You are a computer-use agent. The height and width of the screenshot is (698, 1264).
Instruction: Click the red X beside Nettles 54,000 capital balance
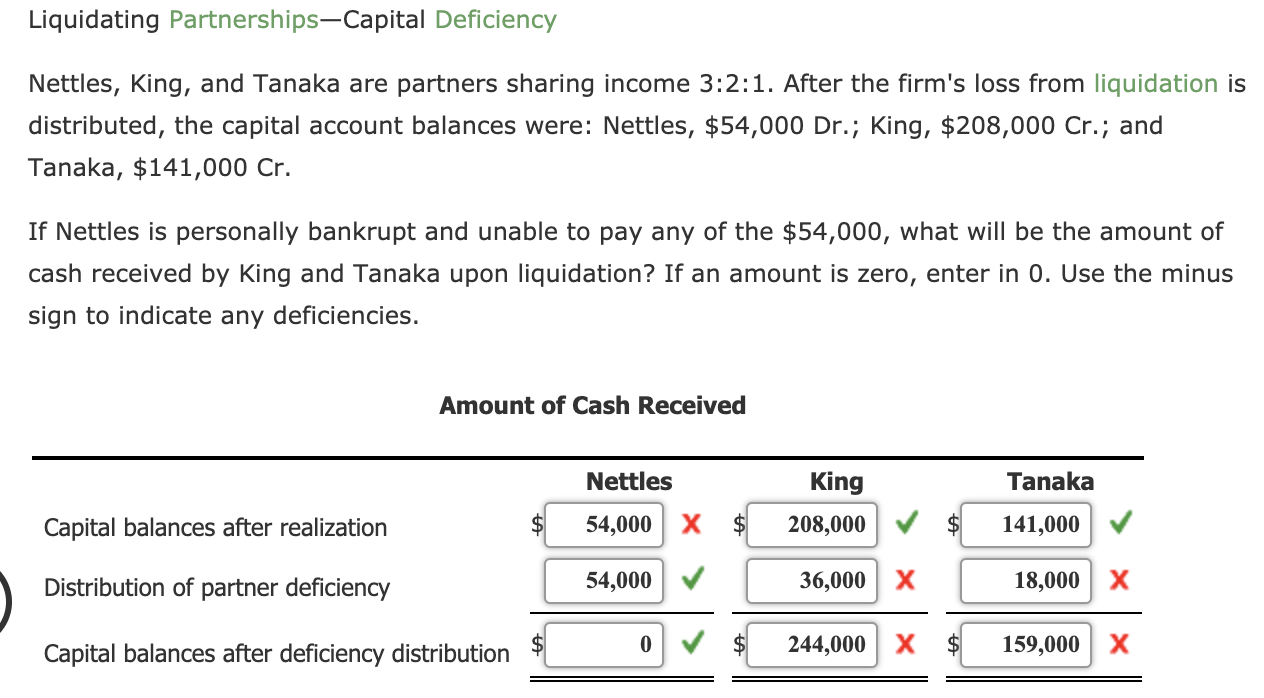(x=690, y=524)
